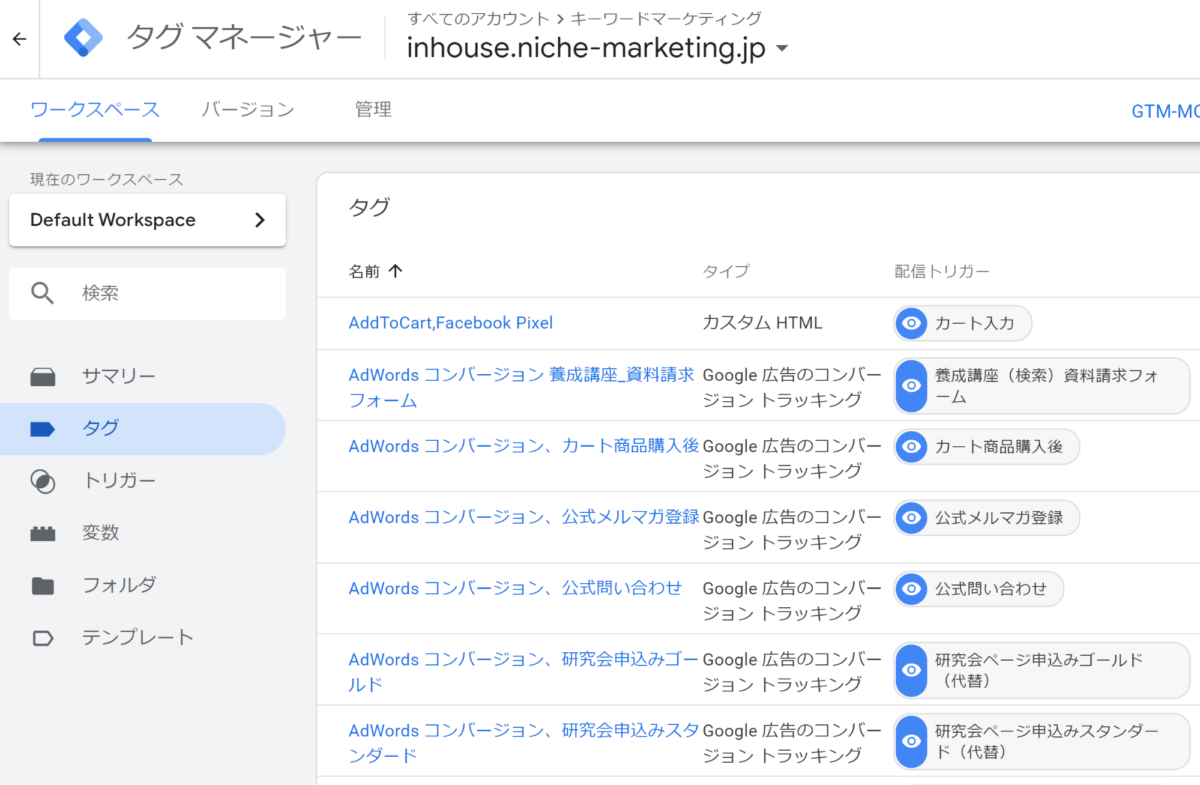Open AdWords コンバージョン 養成講座_資料請求フォーム tag
Image resolution: width=1200 pixels, height=785 pixels.
pos(521,388)
